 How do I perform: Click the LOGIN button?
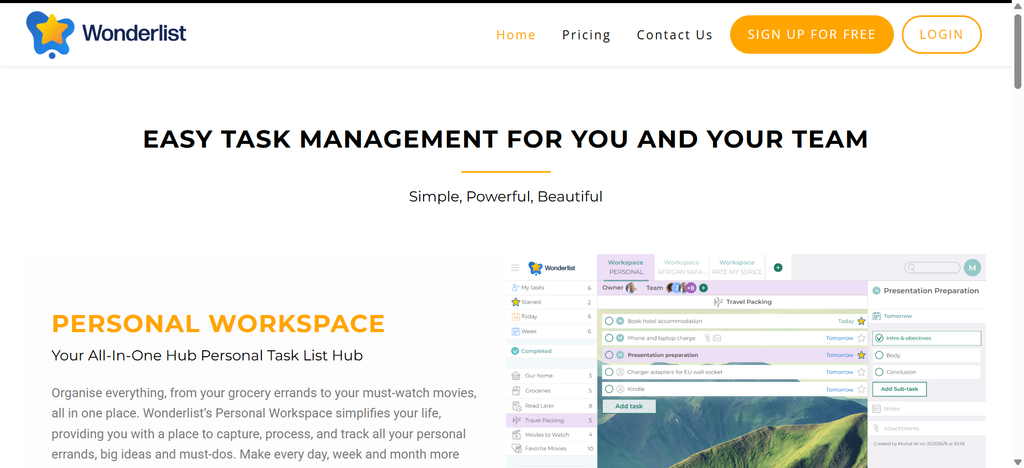(942, 35)
